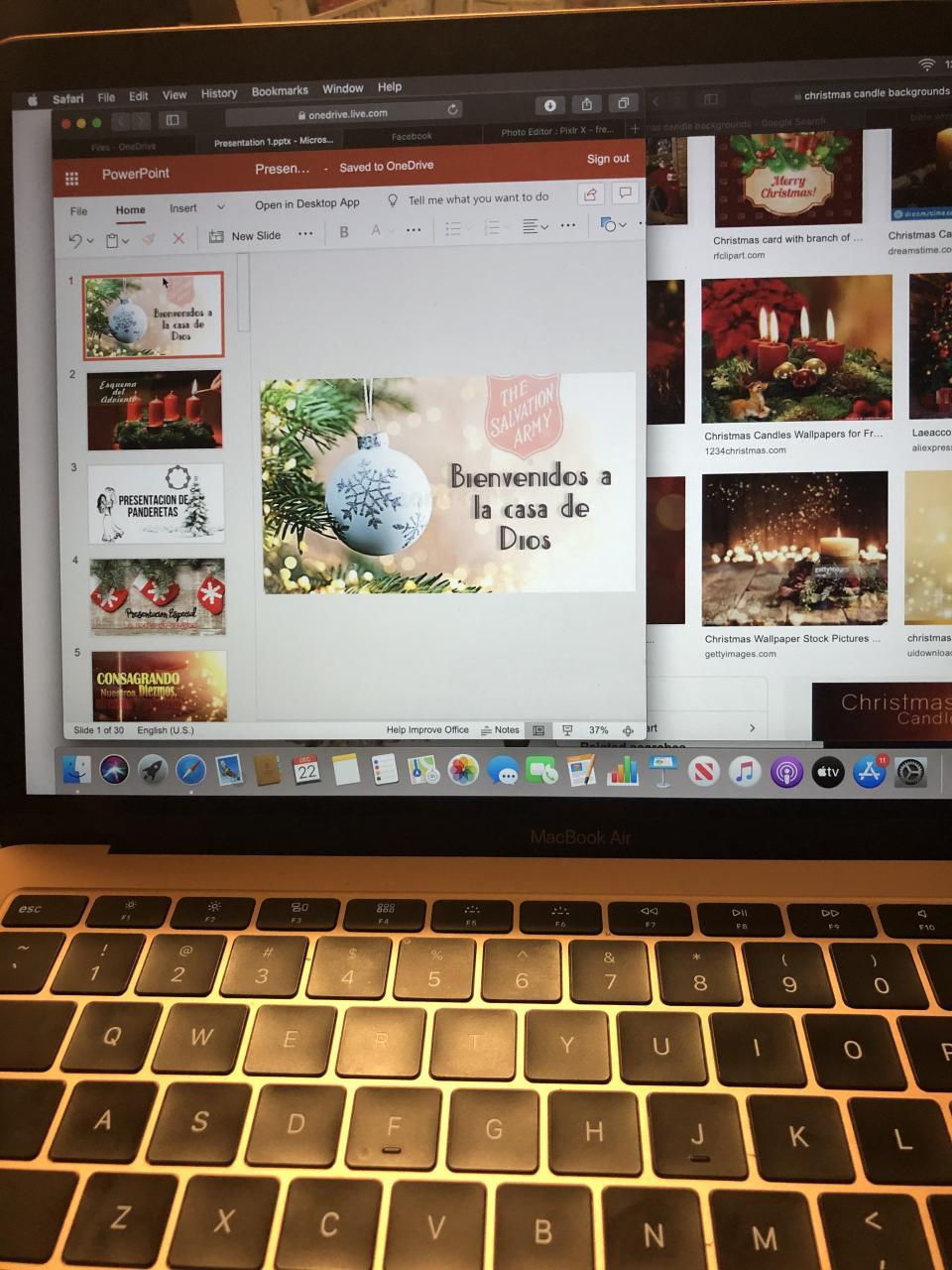
Task: Click Safari's Downloads icon
Action: click(550, 105)
